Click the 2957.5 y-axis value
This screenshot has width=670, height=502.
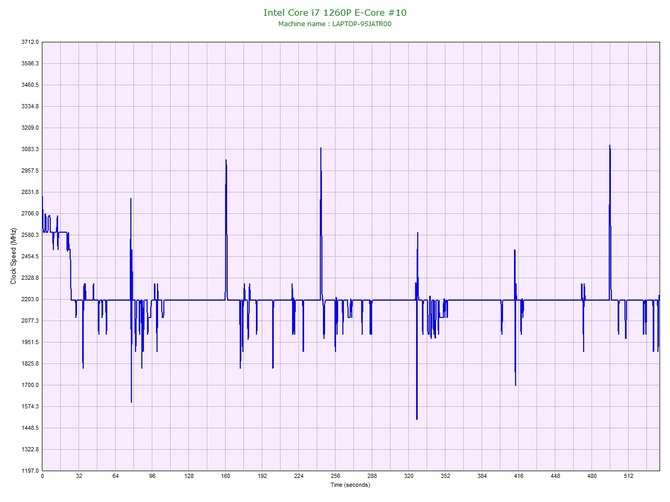click(x=30, y=170)
